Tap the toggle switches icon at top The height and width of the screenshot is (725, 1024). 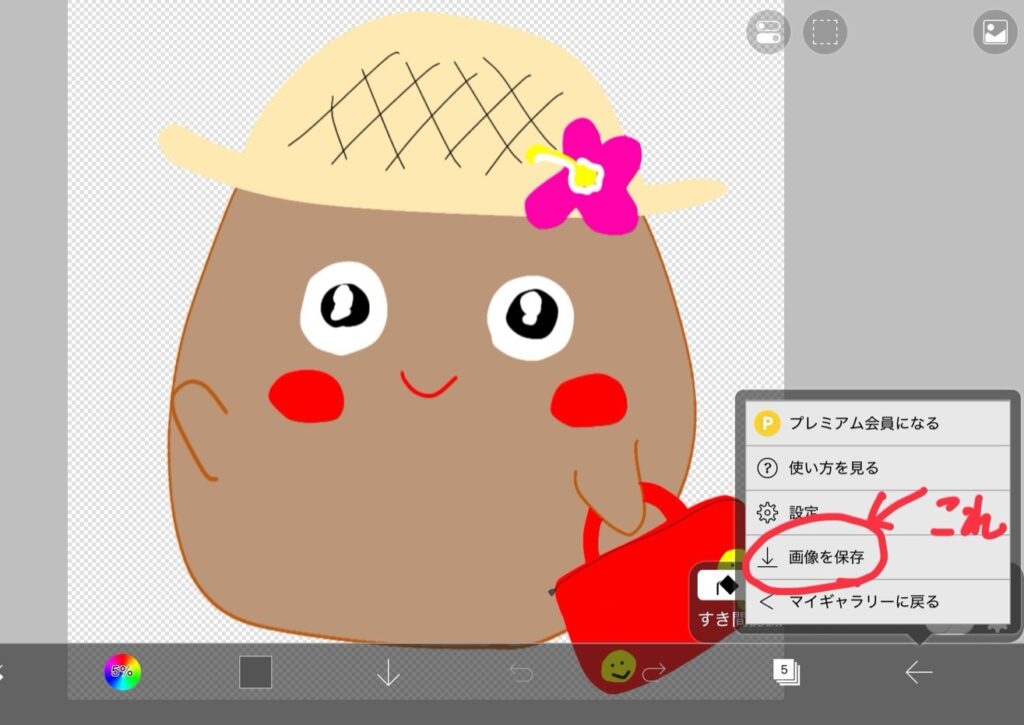(x=768, y=32)
